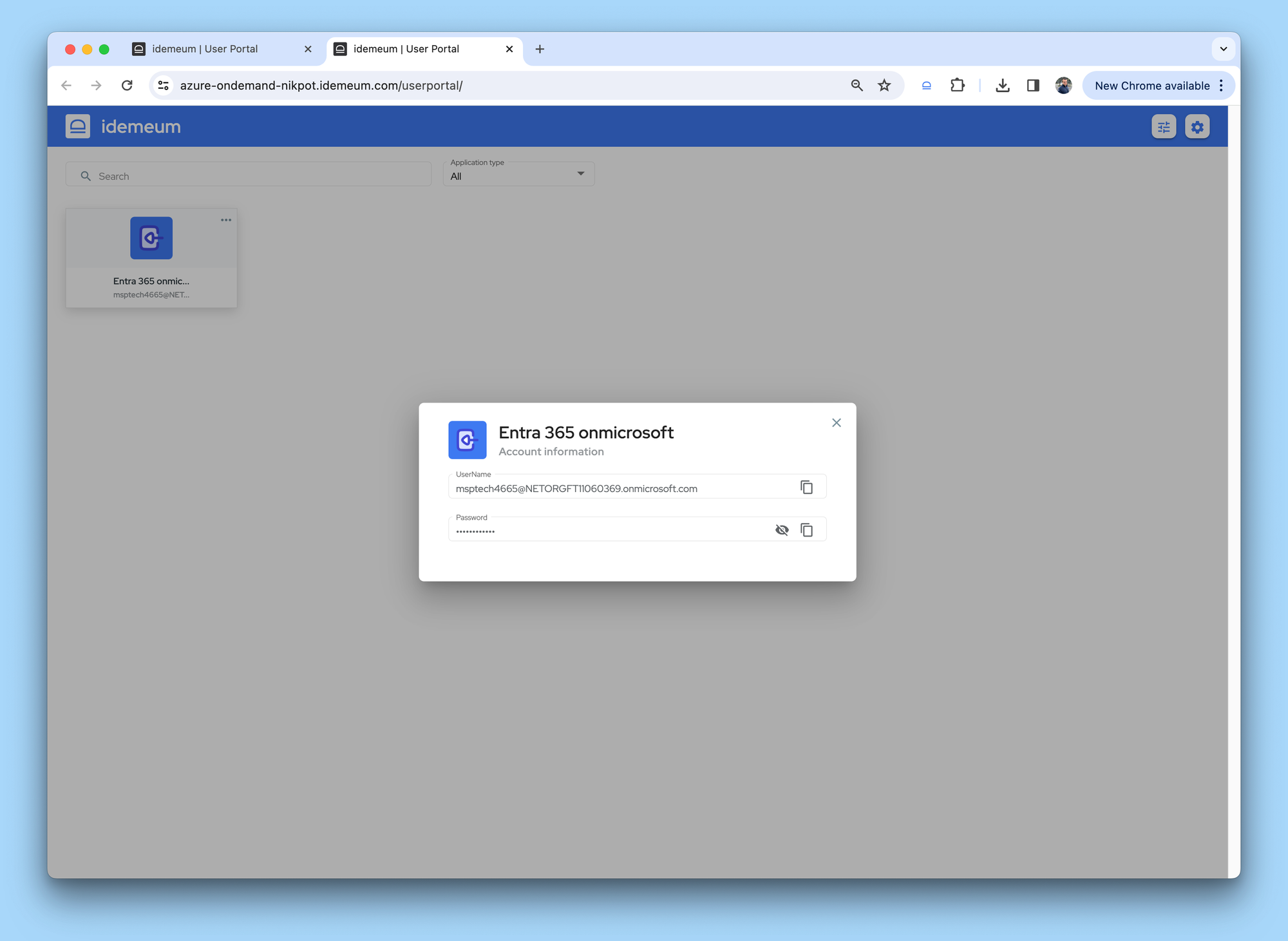Click the Entra 365 app icon in dialog
1288x941 pixels.
[467, 440]
